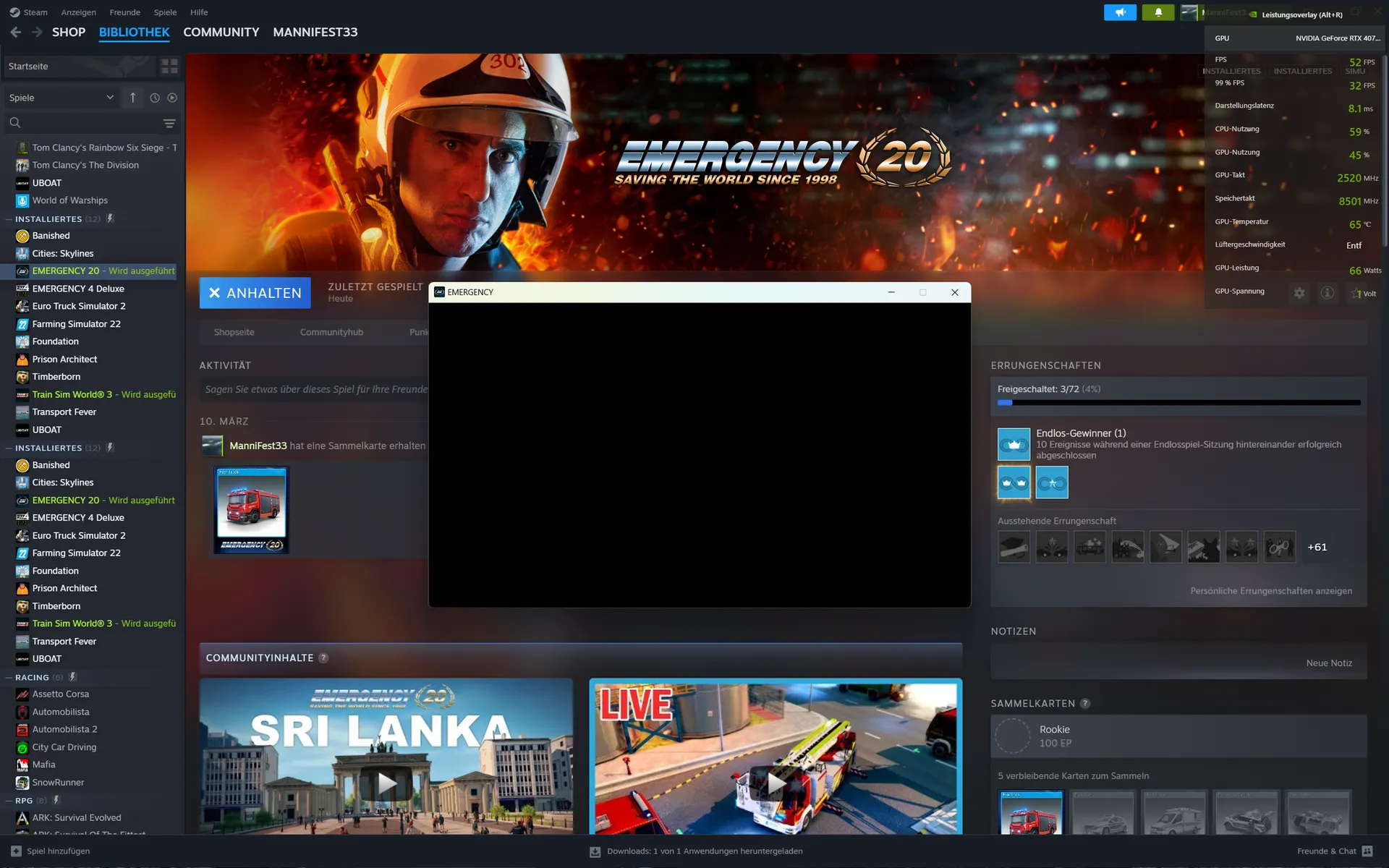The image size is (1389, 868).
Task: Open the COMMUNITY tab
Action: [221, 32]
